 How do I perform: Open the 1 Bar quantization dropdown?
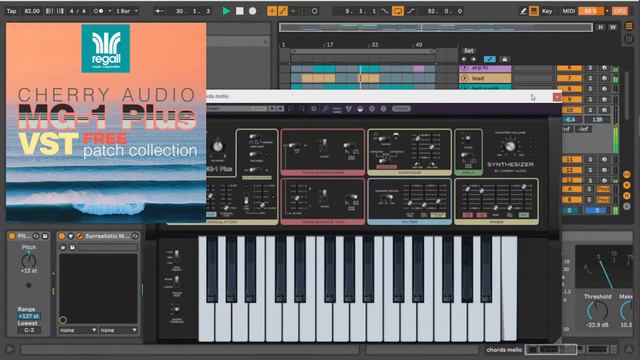[127, 11]
